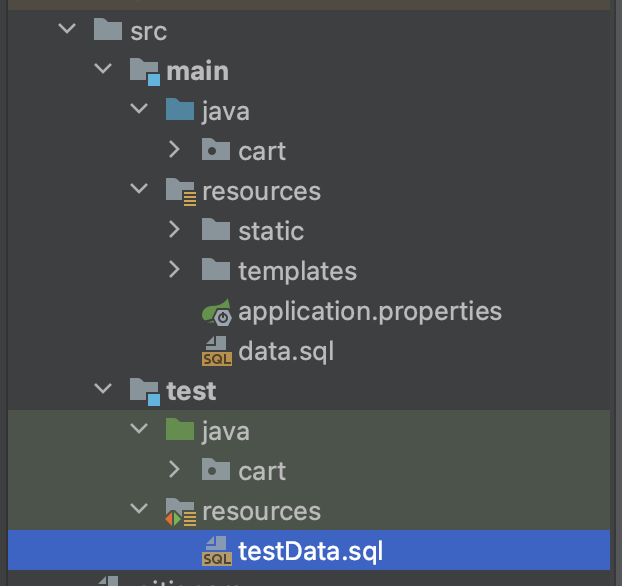
Task: Collapse the test module chevron
Action: (x=103, y=388)
